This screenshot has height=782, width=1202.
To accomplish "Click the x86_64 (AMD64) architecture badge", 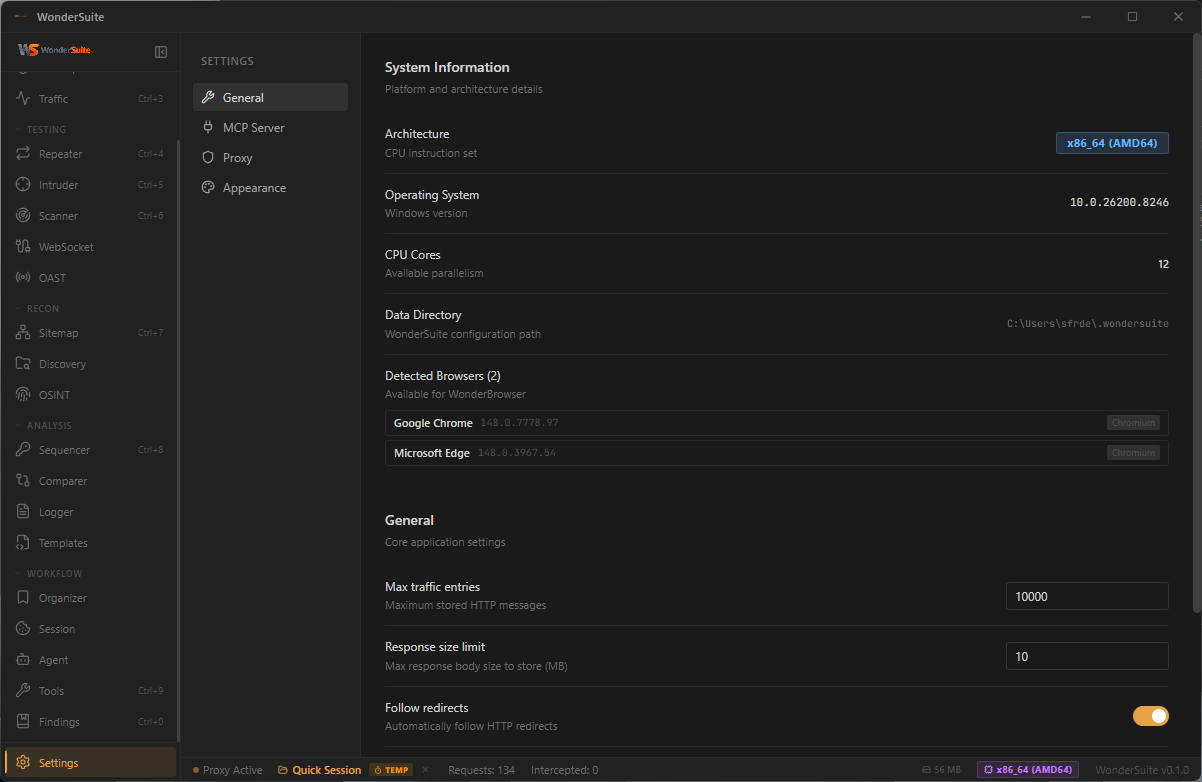I will coord(1112,143).
